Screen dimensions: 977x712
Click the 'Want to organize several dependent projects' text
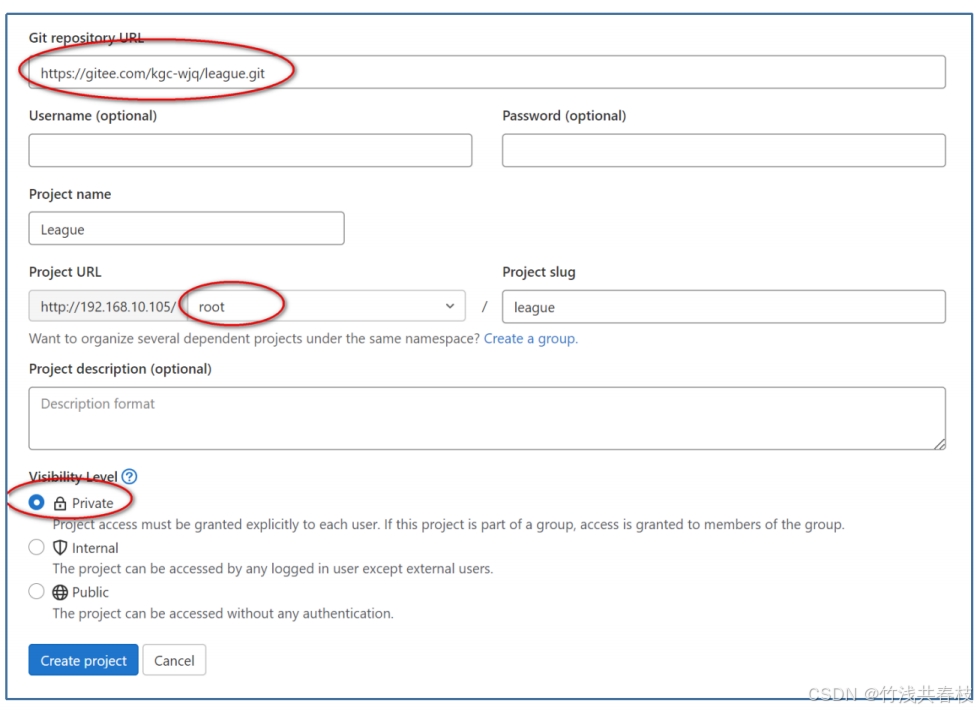click(254, 339)
